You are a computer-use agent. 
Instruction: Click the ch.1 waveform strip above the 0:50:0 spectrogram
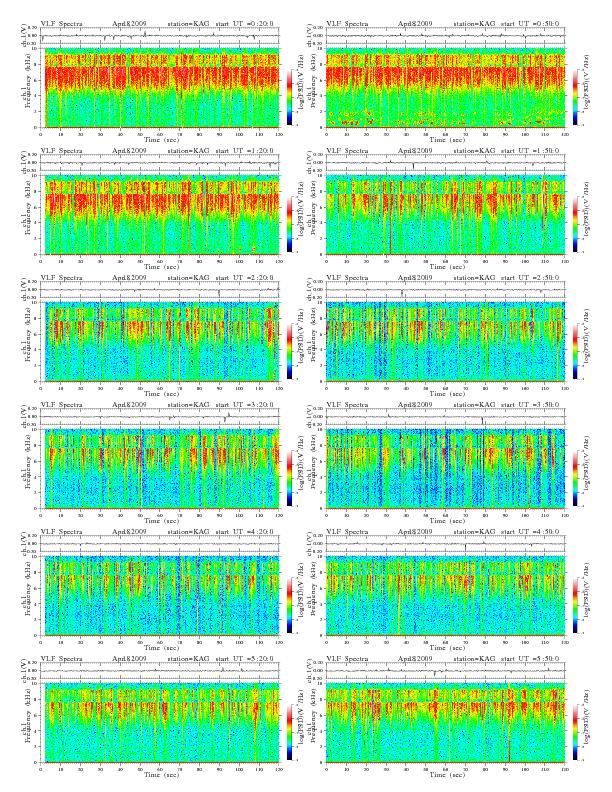tap(445, 36)
